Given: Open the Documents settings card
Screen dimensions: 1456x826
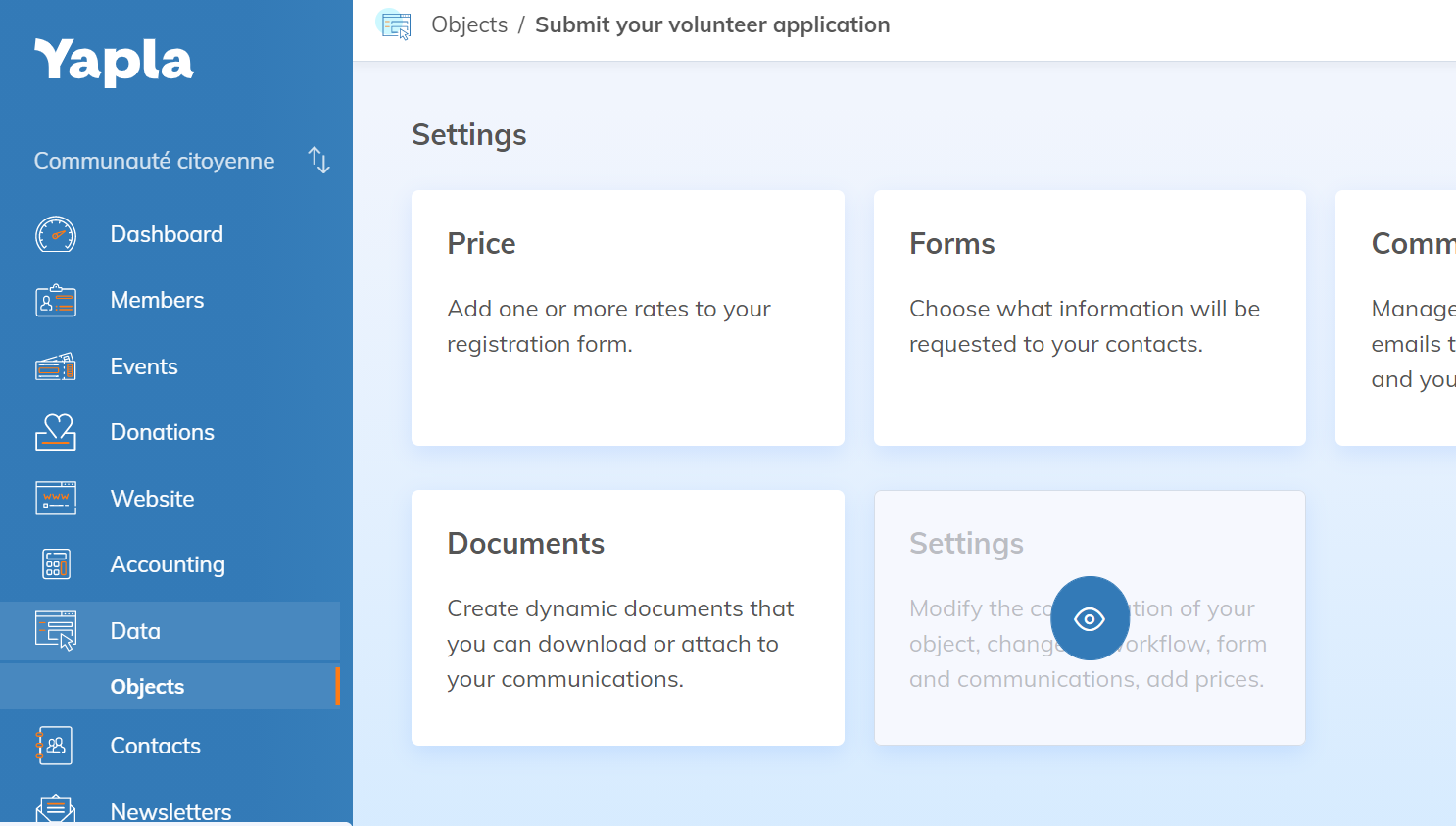Looking at the screenshot, I should coord(627,617).
